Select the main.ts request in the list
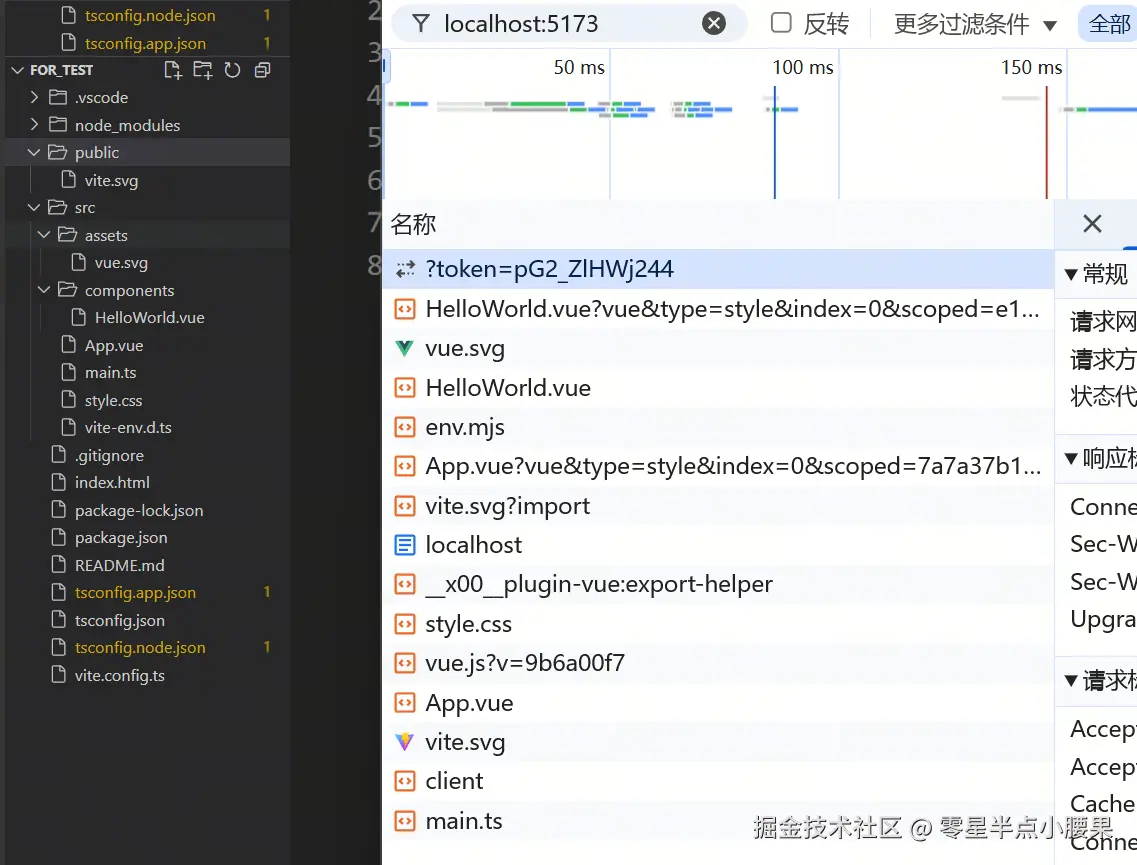The width and height of the screenshot is (1137, 865). (x=464, y=820)
